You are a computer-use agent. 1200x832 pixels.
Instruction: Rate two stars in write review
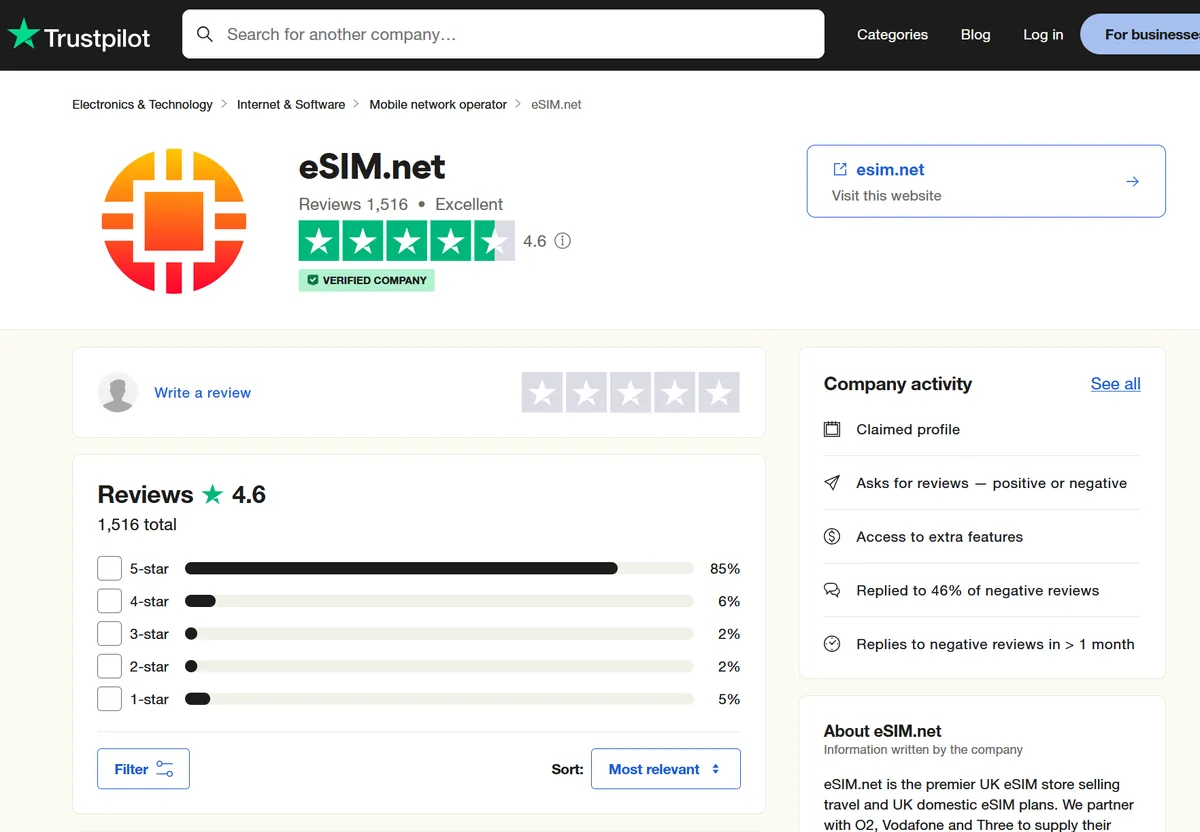(x=587, y=393)
